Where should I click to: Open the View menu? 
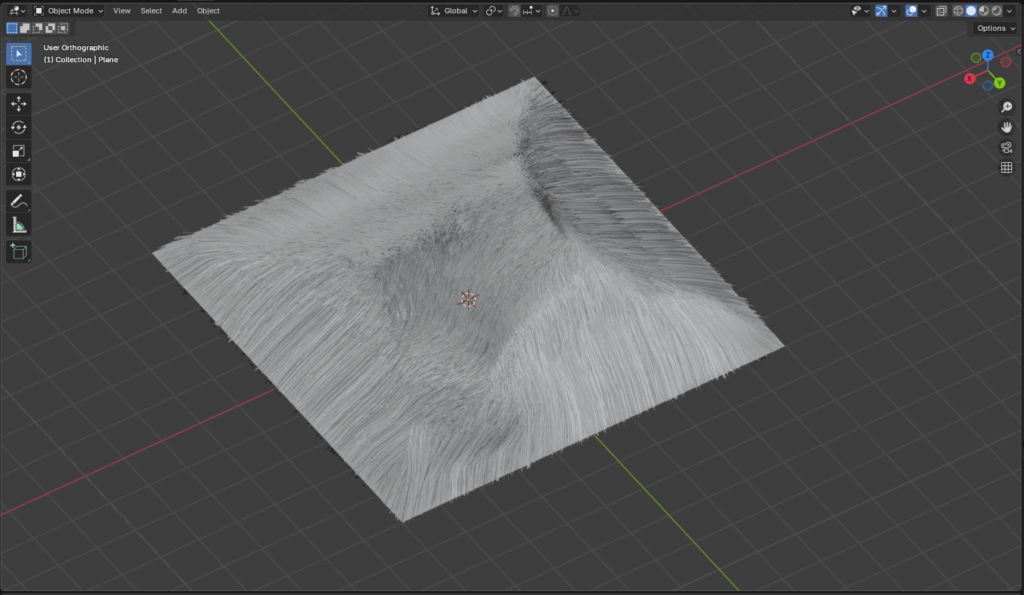pyautogui.click(x=121, y=10)
